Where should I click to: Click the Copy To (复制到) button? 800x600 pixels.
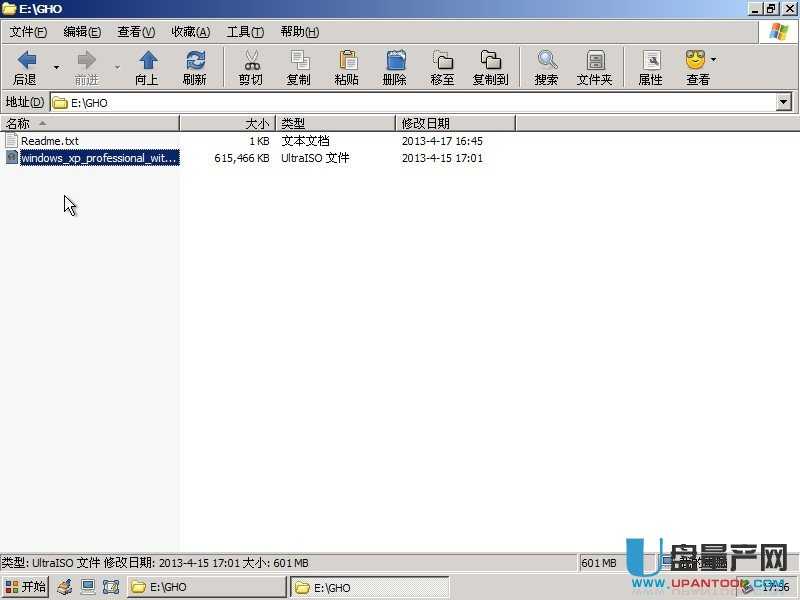(490, 68)
